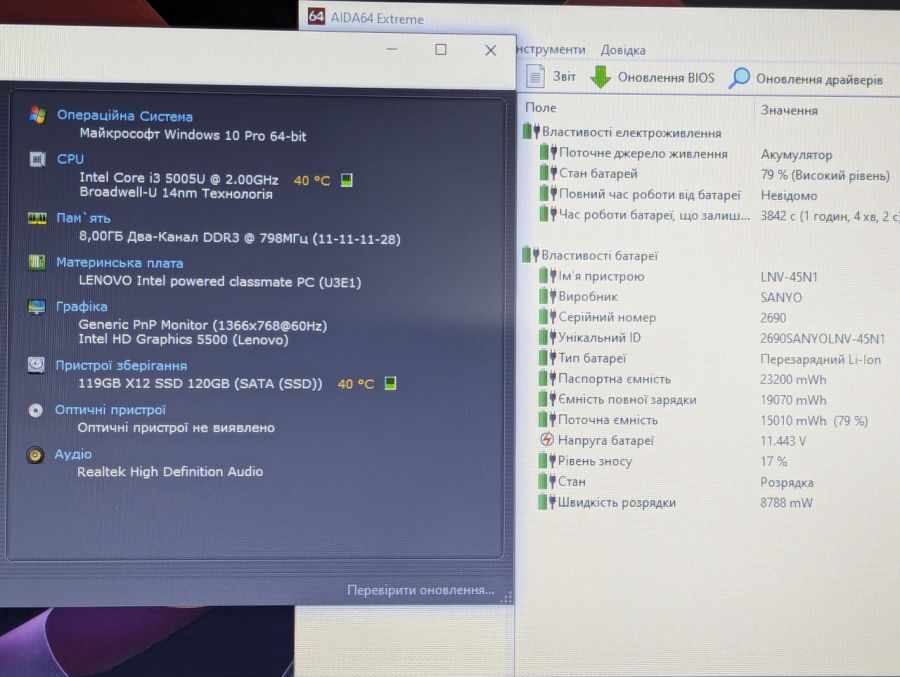Click the value 8788 mW
Viewport: 900px width, 677px height.
click(786, 503)
